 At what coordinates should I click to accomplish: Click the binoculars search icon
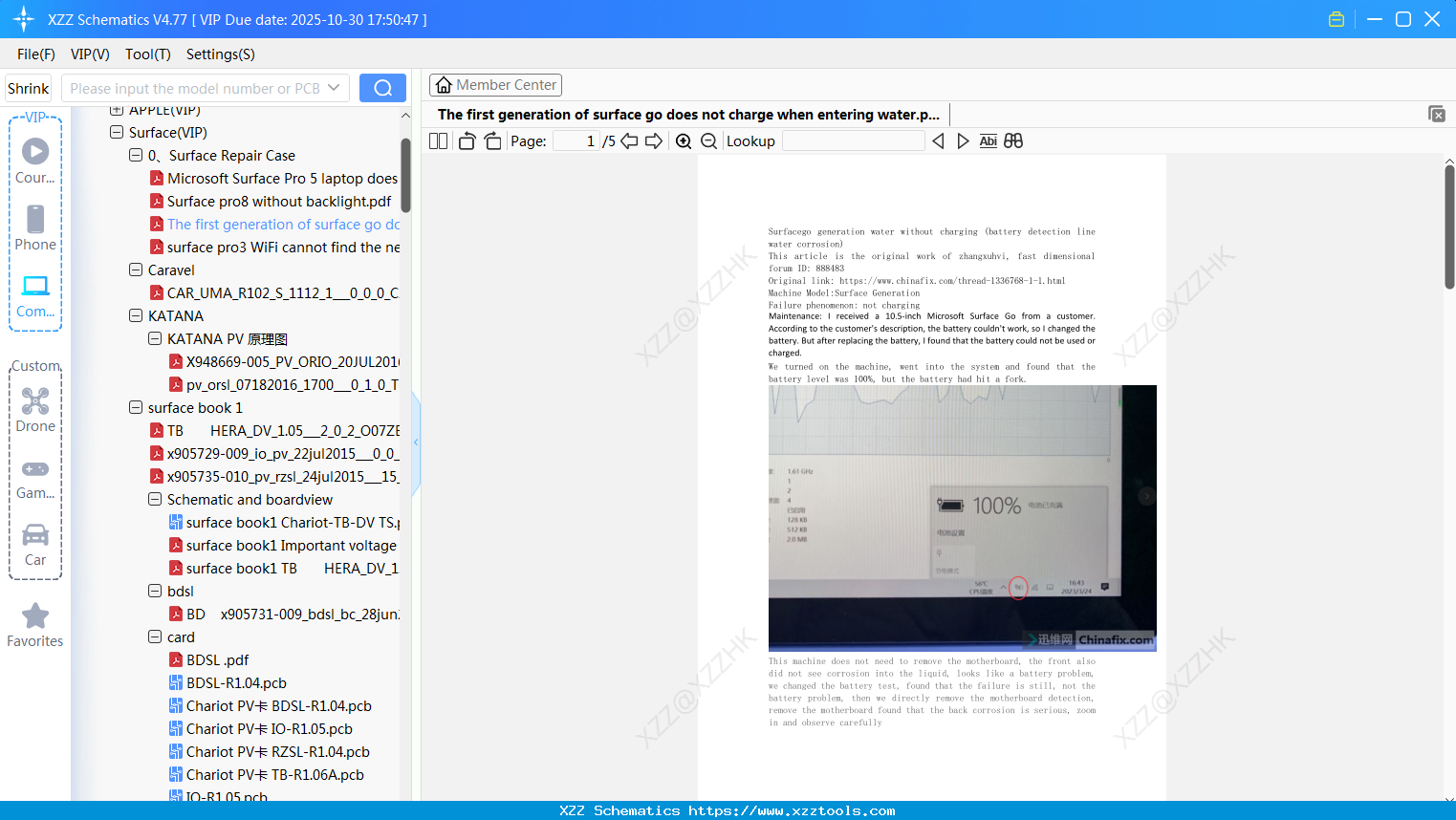point(1013,140)
